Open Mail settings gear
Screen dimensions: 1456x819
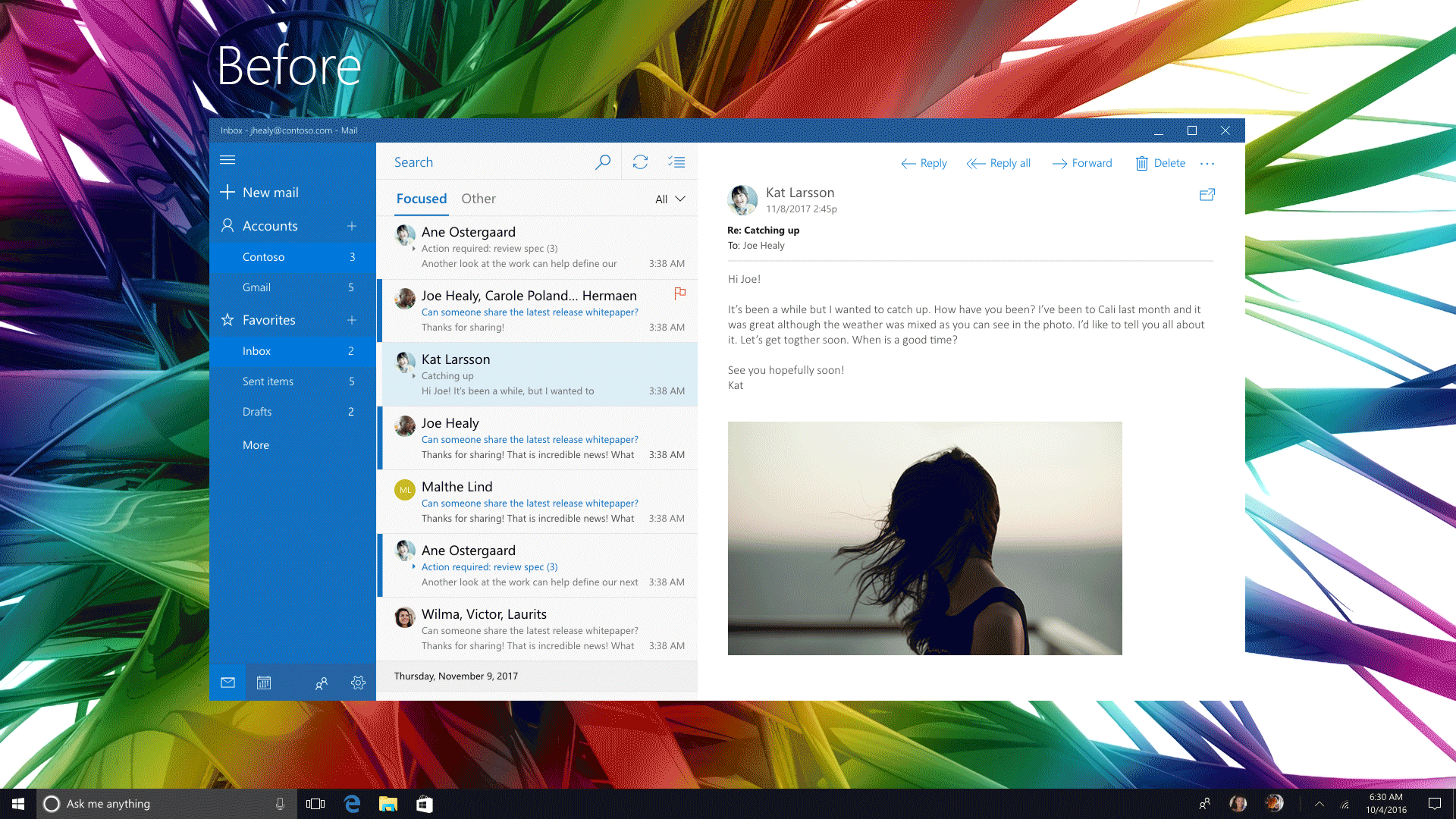[x=358, y=683]
